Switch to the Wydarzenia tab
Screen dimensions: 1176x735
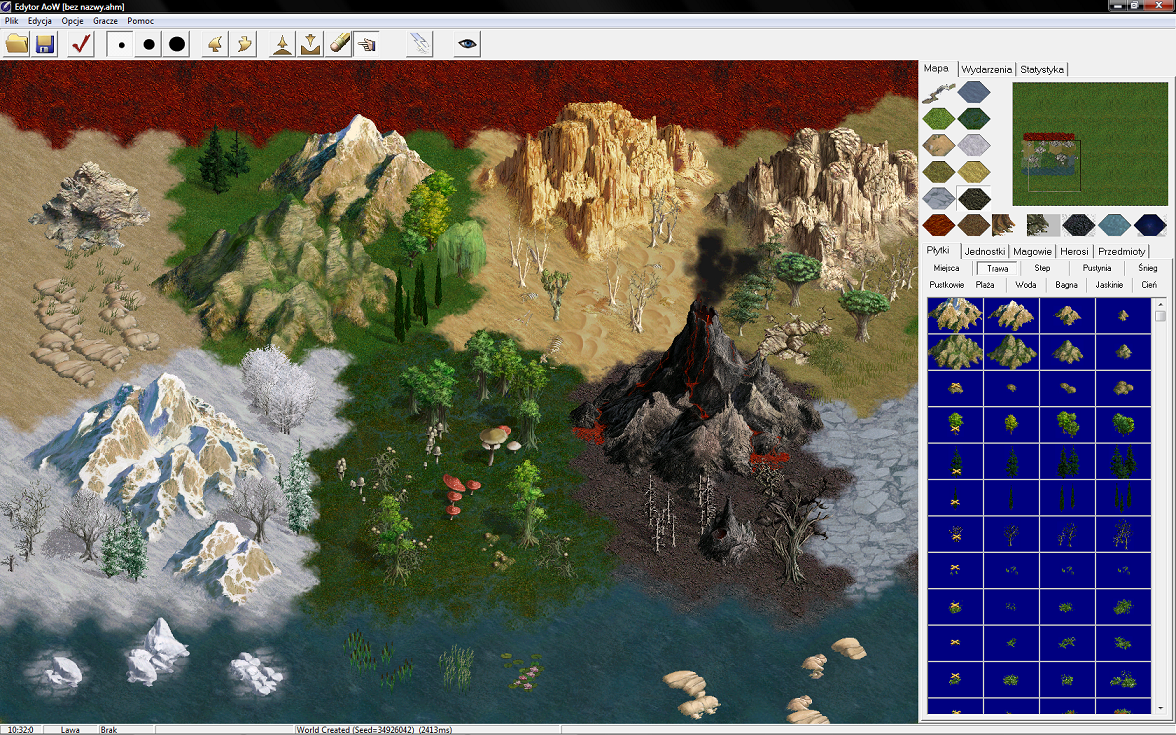(x=986, y=69)
